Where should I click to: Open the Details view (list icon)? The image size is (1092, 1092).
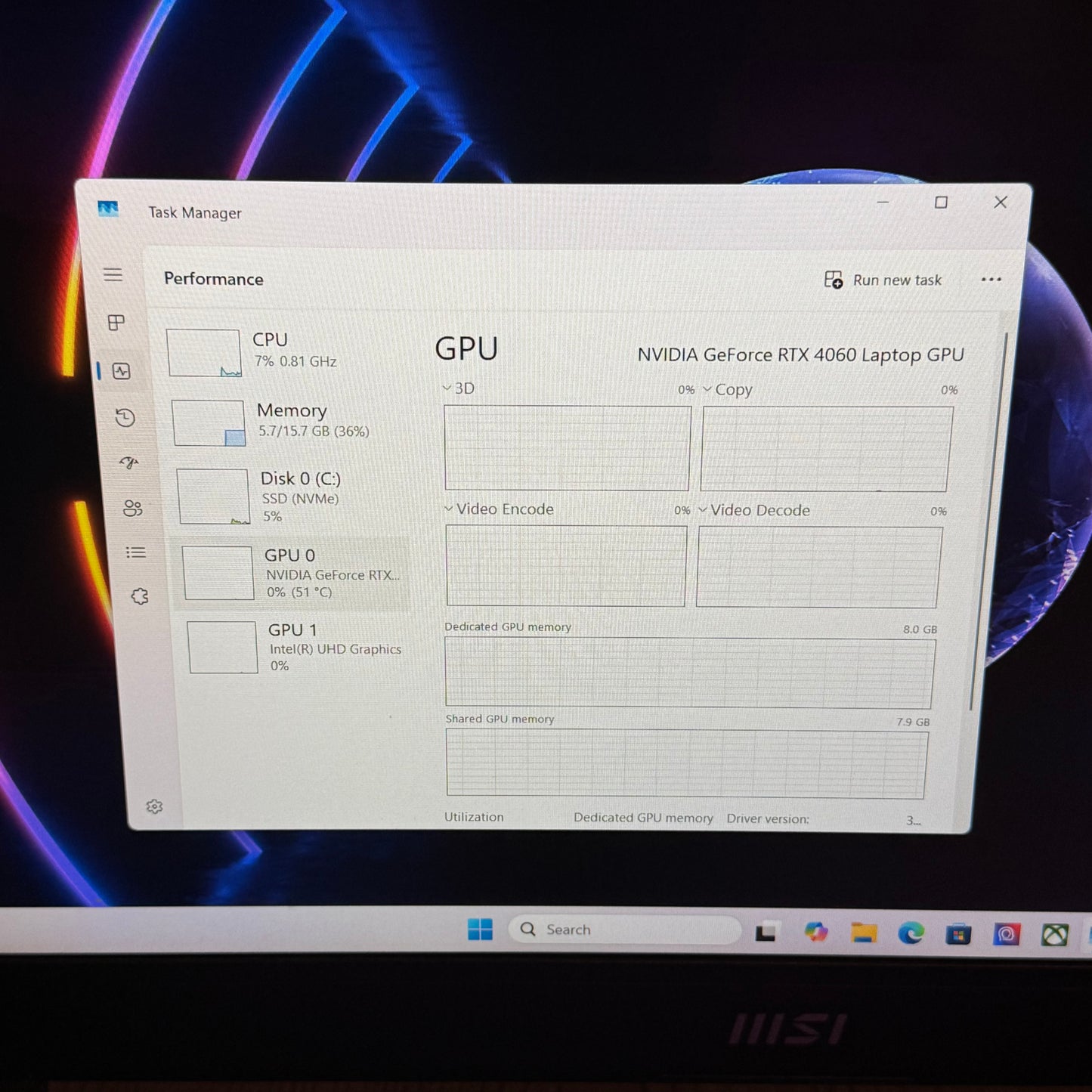point(136,552)
